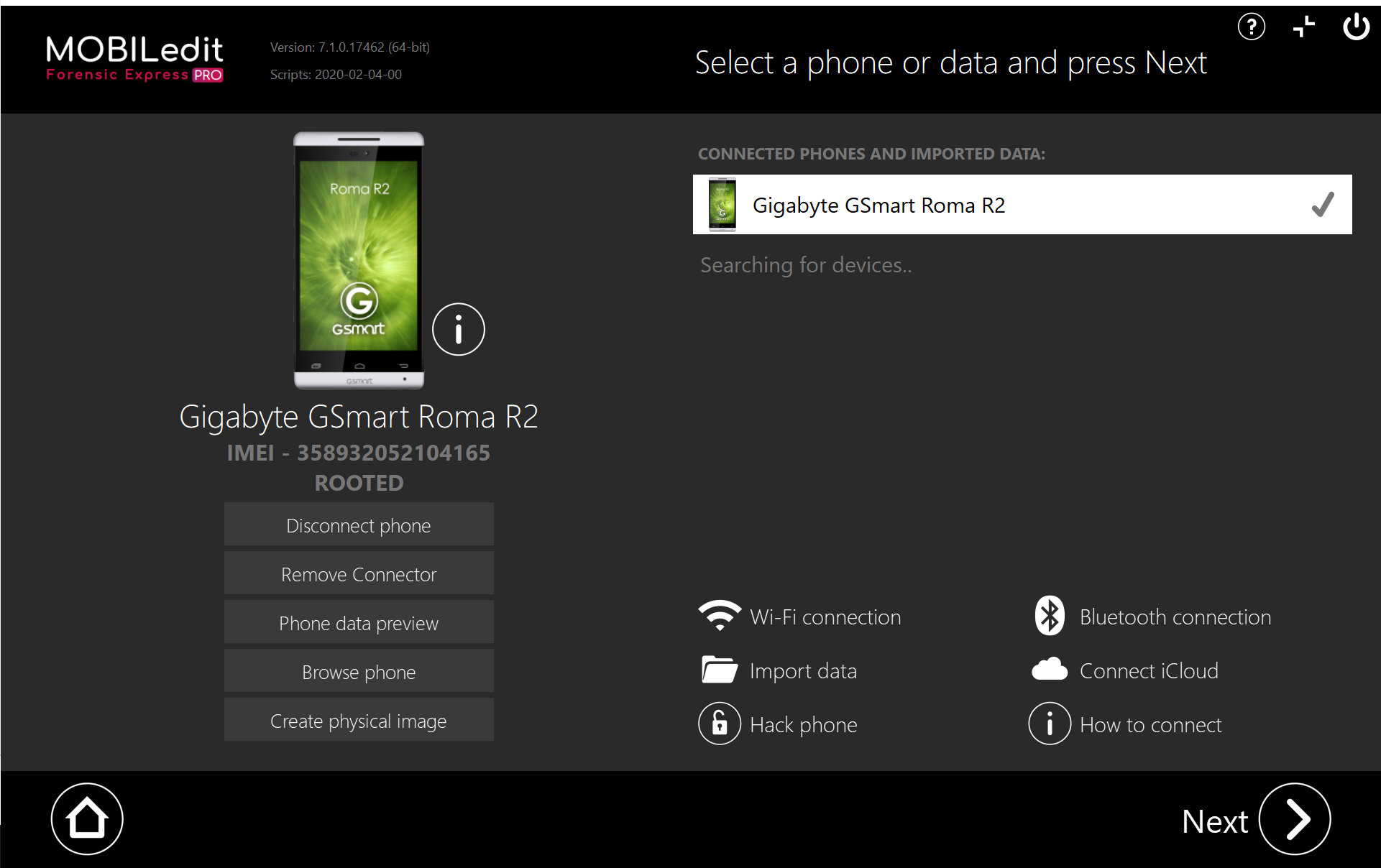
Task: Click Disconnect phone button
Action: 359,525
